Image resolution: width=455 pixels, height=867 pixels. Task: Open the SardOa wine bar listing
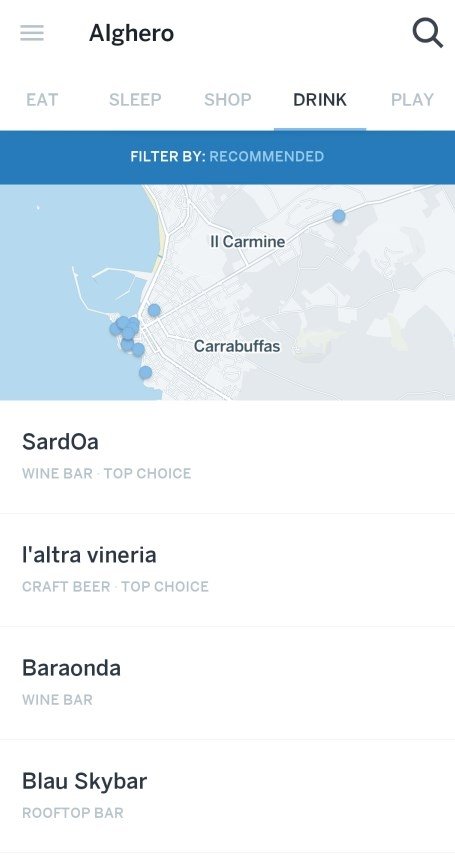point(227,457)
